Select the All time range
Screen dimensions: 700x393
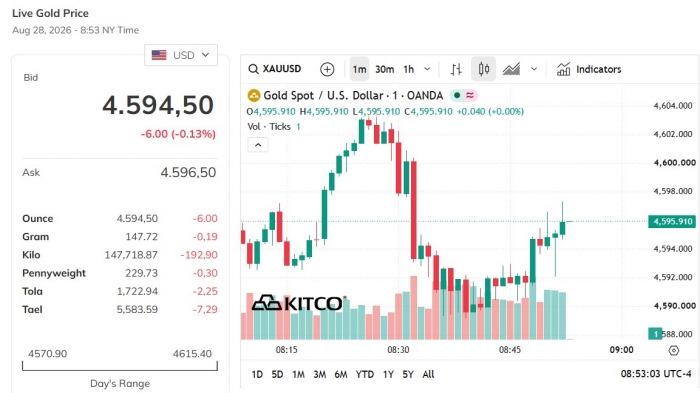point(428,374)
